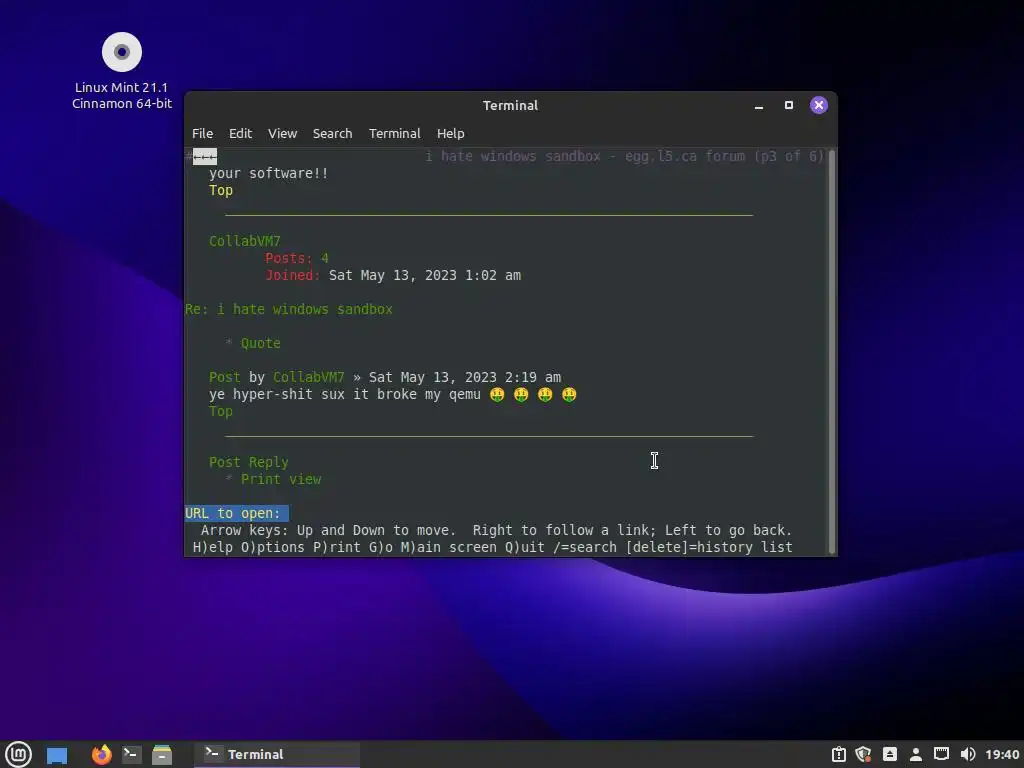Click the green Top link below the post
Viewport: 1024px width, 768px height.
(x=221, y=411)
